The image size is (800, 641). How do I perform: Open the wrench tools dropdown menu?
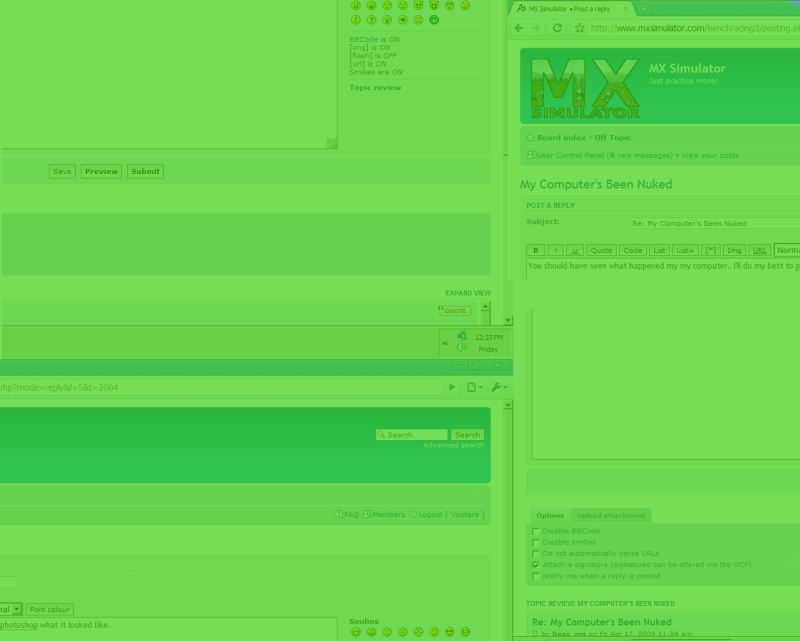(x=498, y=387)
